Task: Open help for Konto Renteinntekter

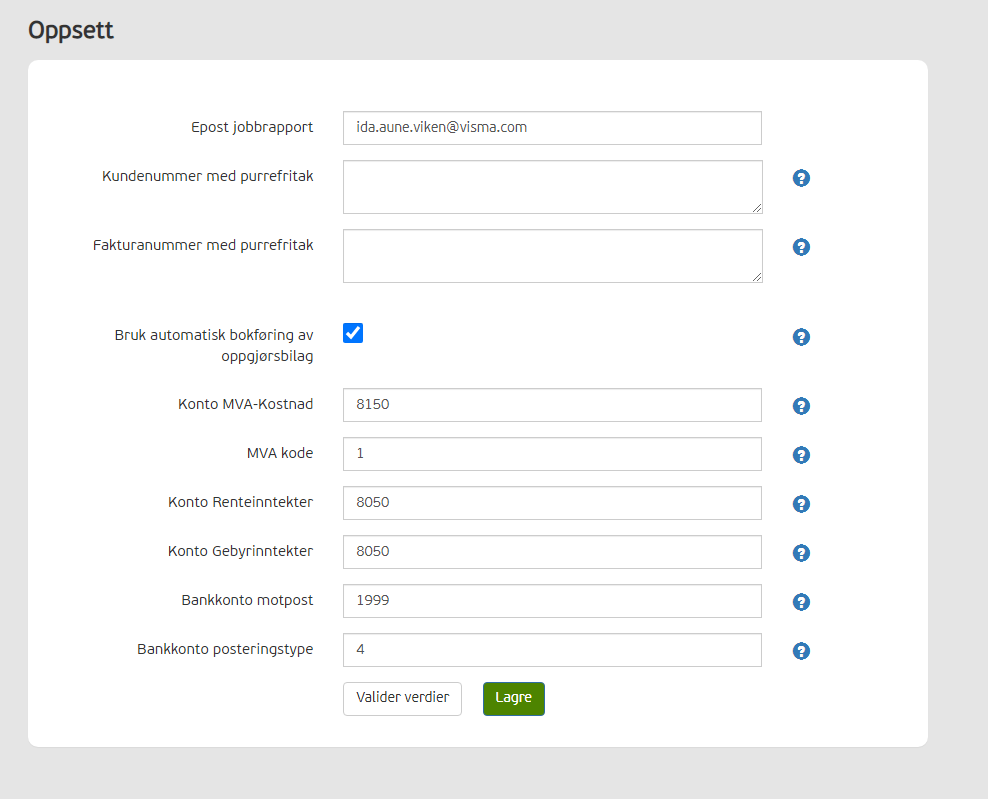Action: [x=801, y=504]
